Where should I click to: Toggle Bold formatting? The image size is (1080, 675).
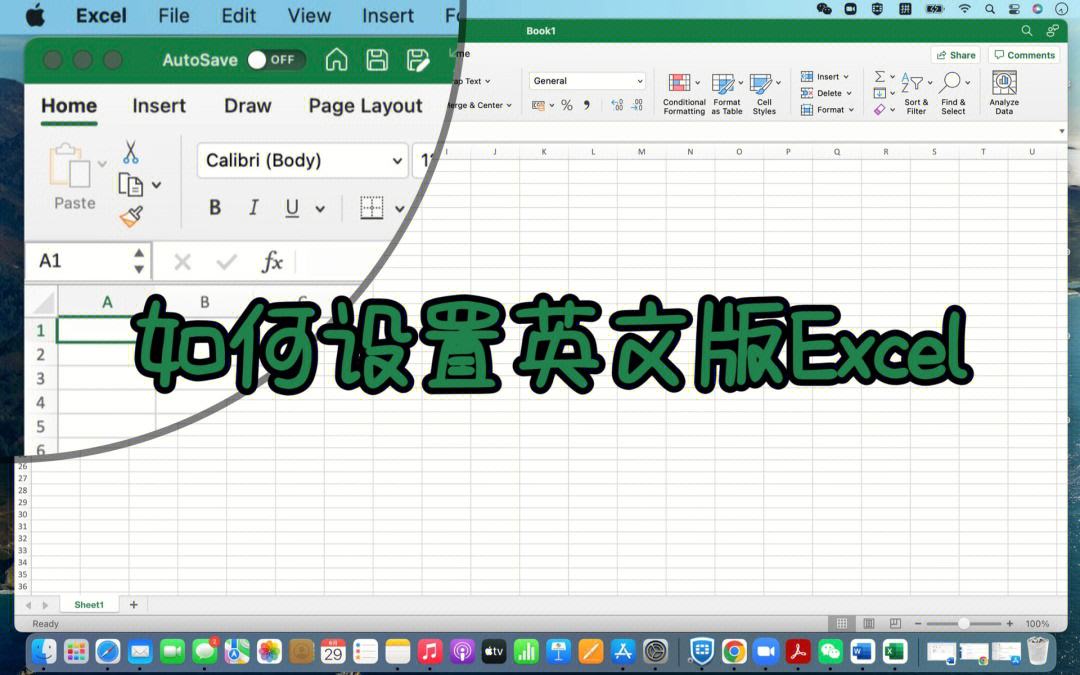click(215, 207)
